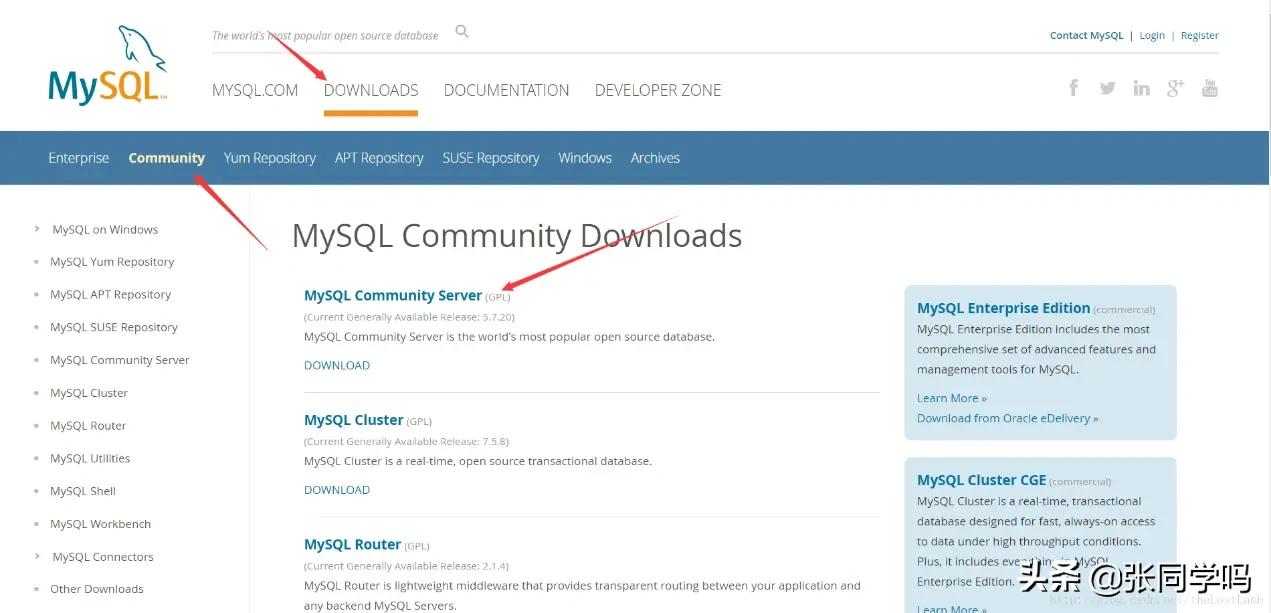Expand the MySQL Connectors sidebar arrow
The image size is (1271, 613).
(x=37, y=556)
